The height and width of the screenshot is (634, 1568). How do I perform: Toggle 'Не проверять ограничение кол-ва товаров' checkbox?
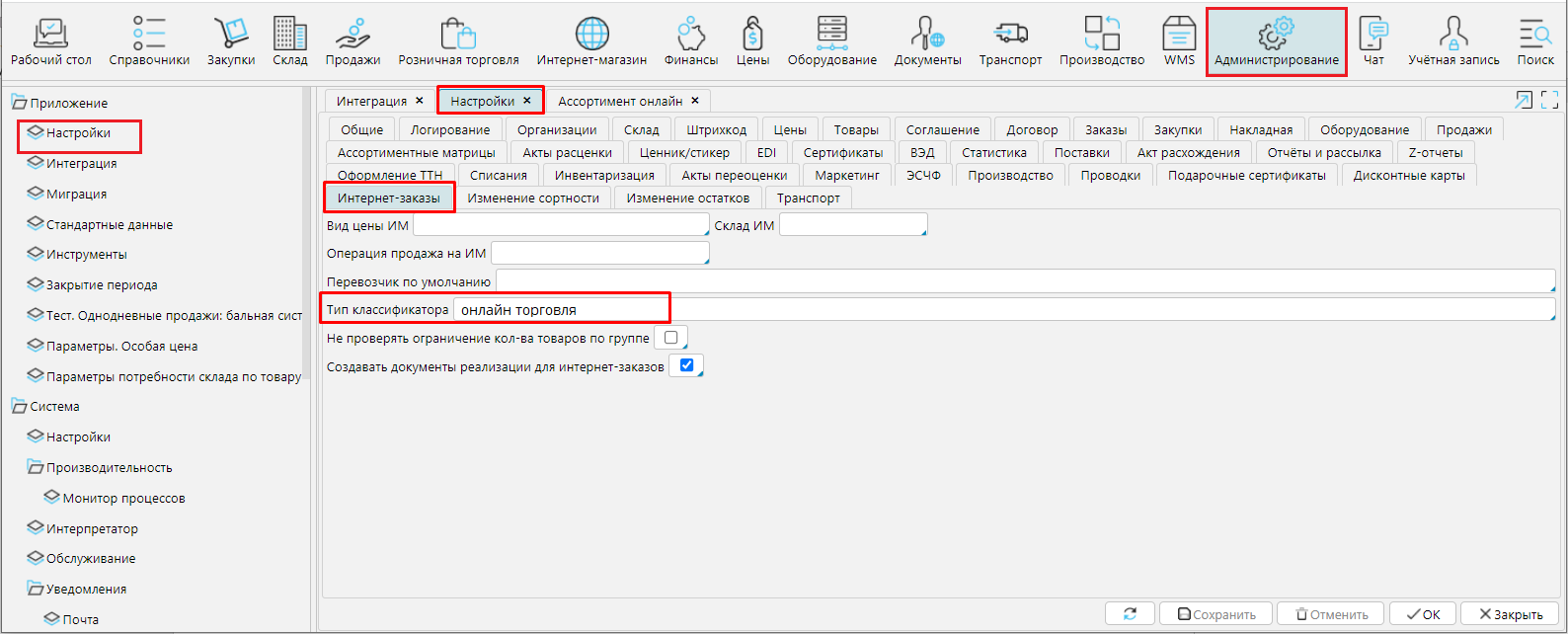click(671, 338)
